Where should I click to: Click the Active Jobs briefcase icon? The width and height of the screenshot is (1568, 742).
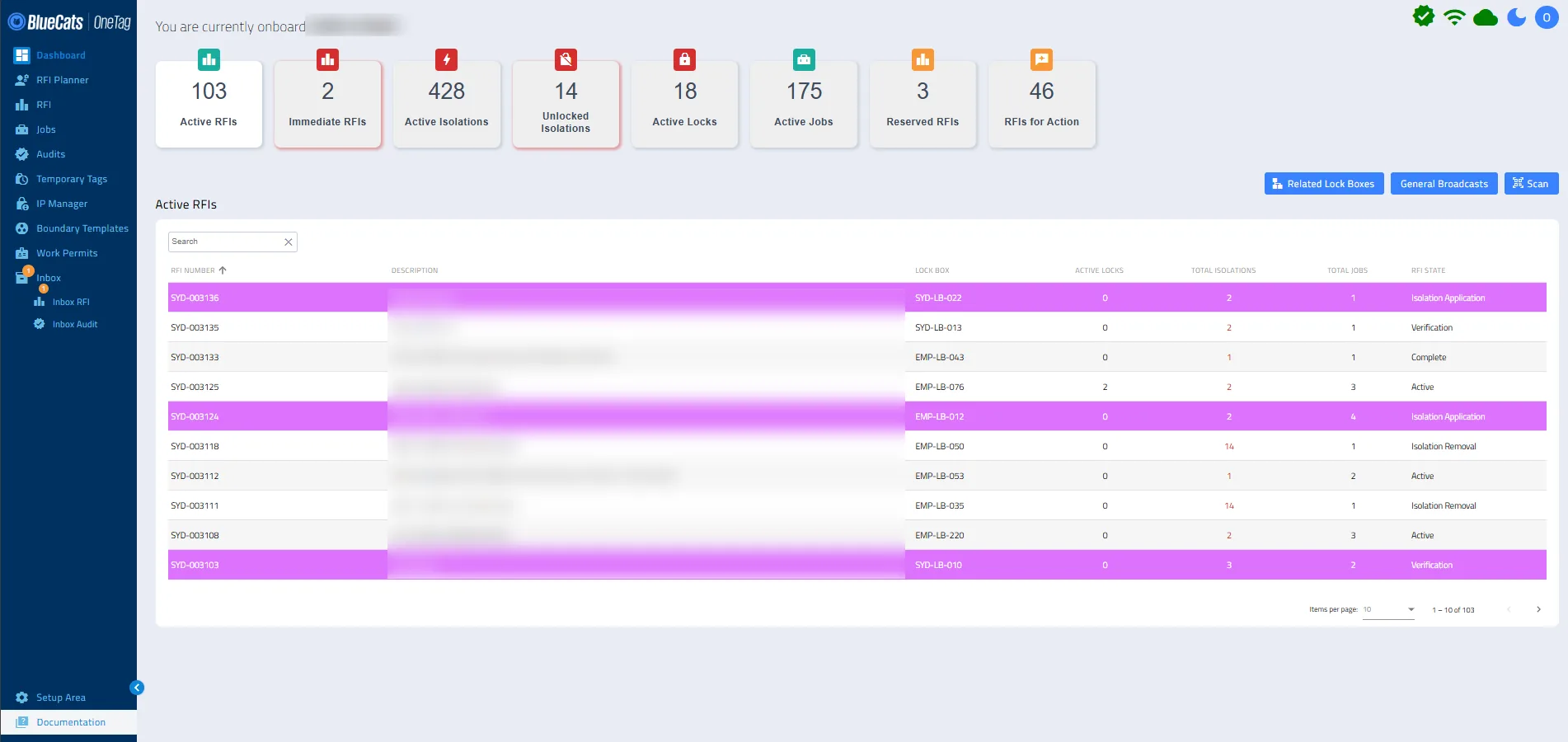(804, 59)
